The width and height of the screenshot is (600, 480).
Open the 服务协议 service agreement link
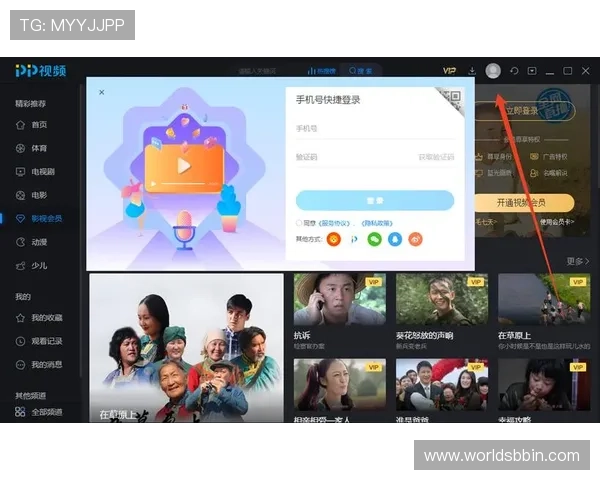click(335, 223)
